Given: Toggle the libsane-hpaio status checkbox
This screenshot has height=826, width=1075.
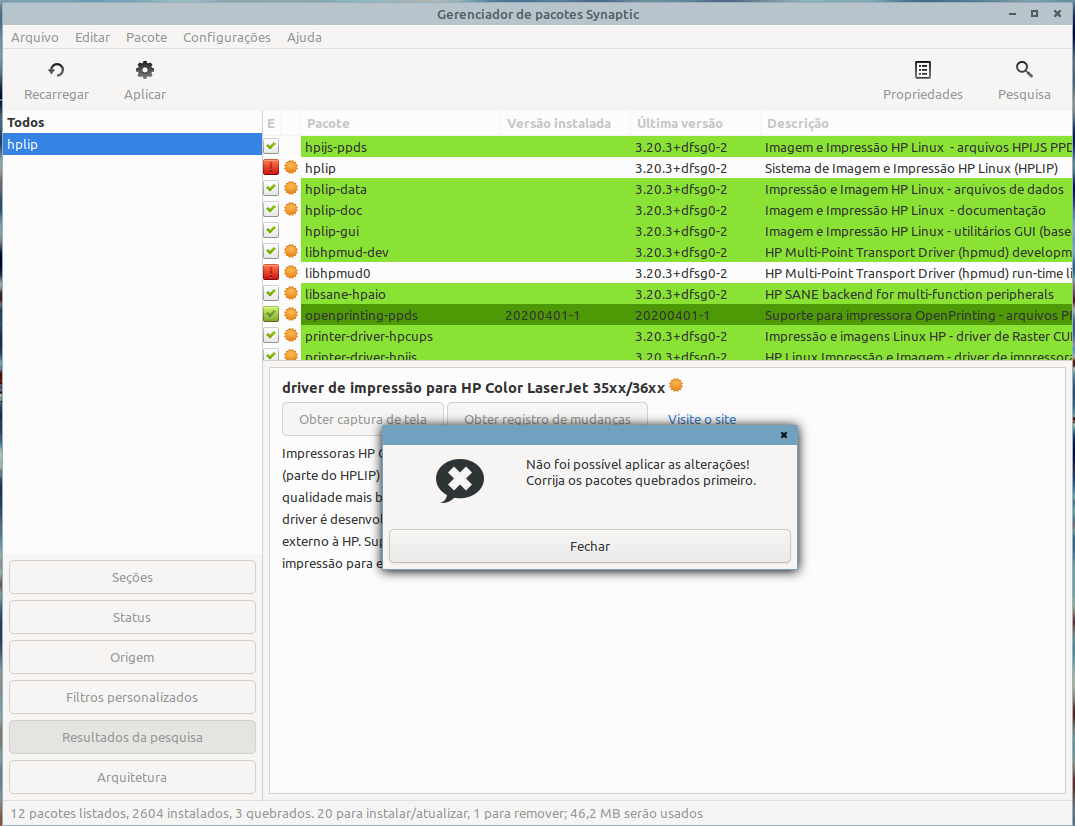Looking at the screenshot, I should (x=271, y=293).
